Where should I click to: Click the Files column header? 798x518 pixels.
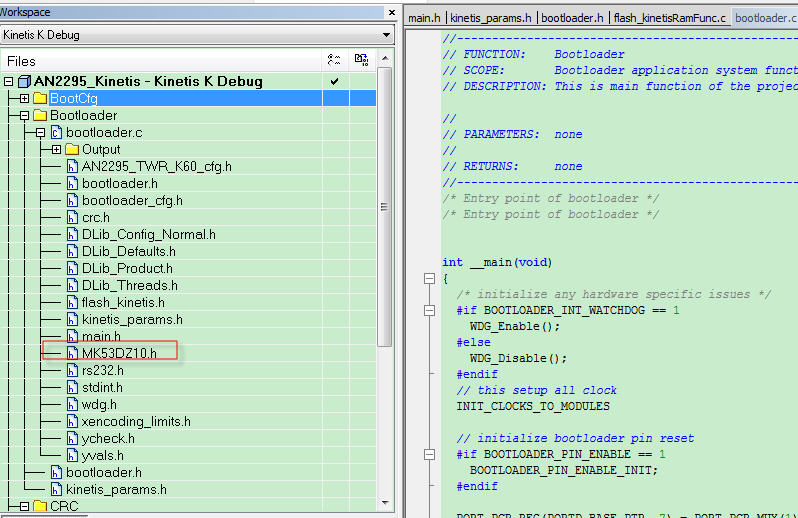click(x=162, y=61)
